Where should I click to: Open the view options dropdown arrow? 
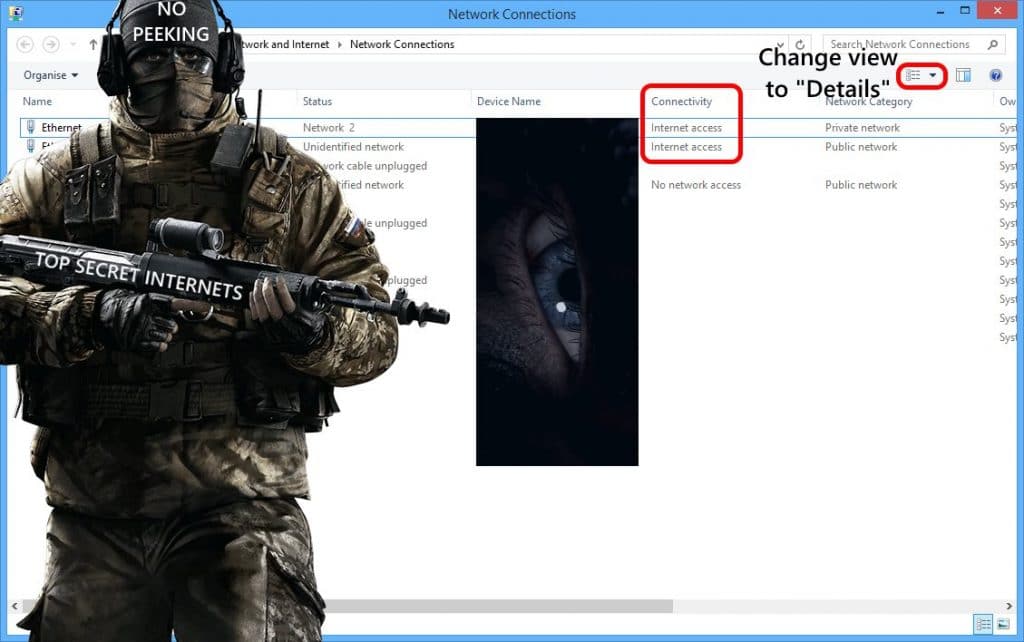point(931,75)
